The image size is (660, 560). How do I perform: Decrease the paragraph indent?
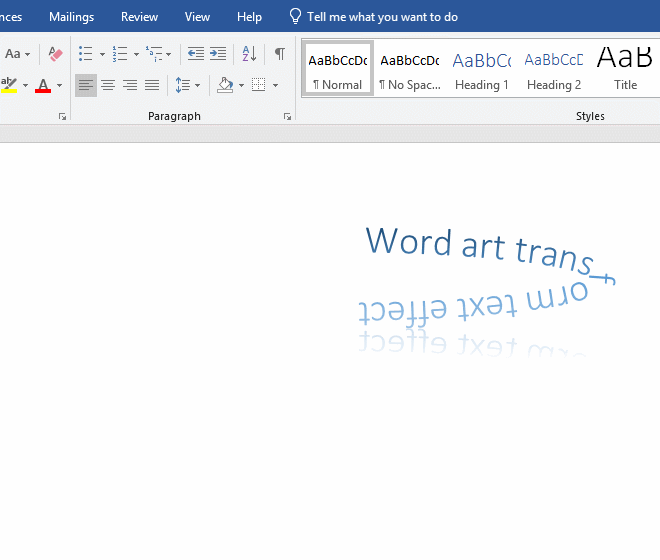pyautogui.click(x=196, y=54)
